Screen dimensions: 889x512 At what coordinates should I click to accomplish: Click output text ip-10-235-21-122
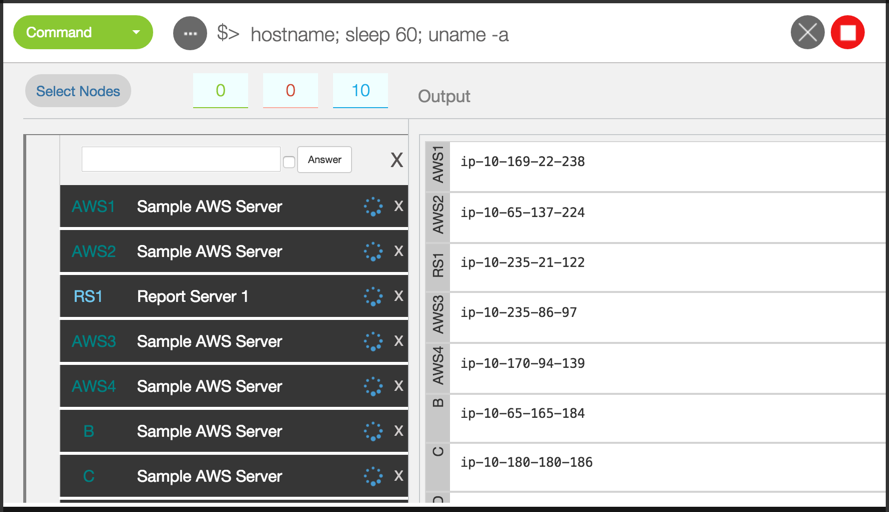(522, 263)
